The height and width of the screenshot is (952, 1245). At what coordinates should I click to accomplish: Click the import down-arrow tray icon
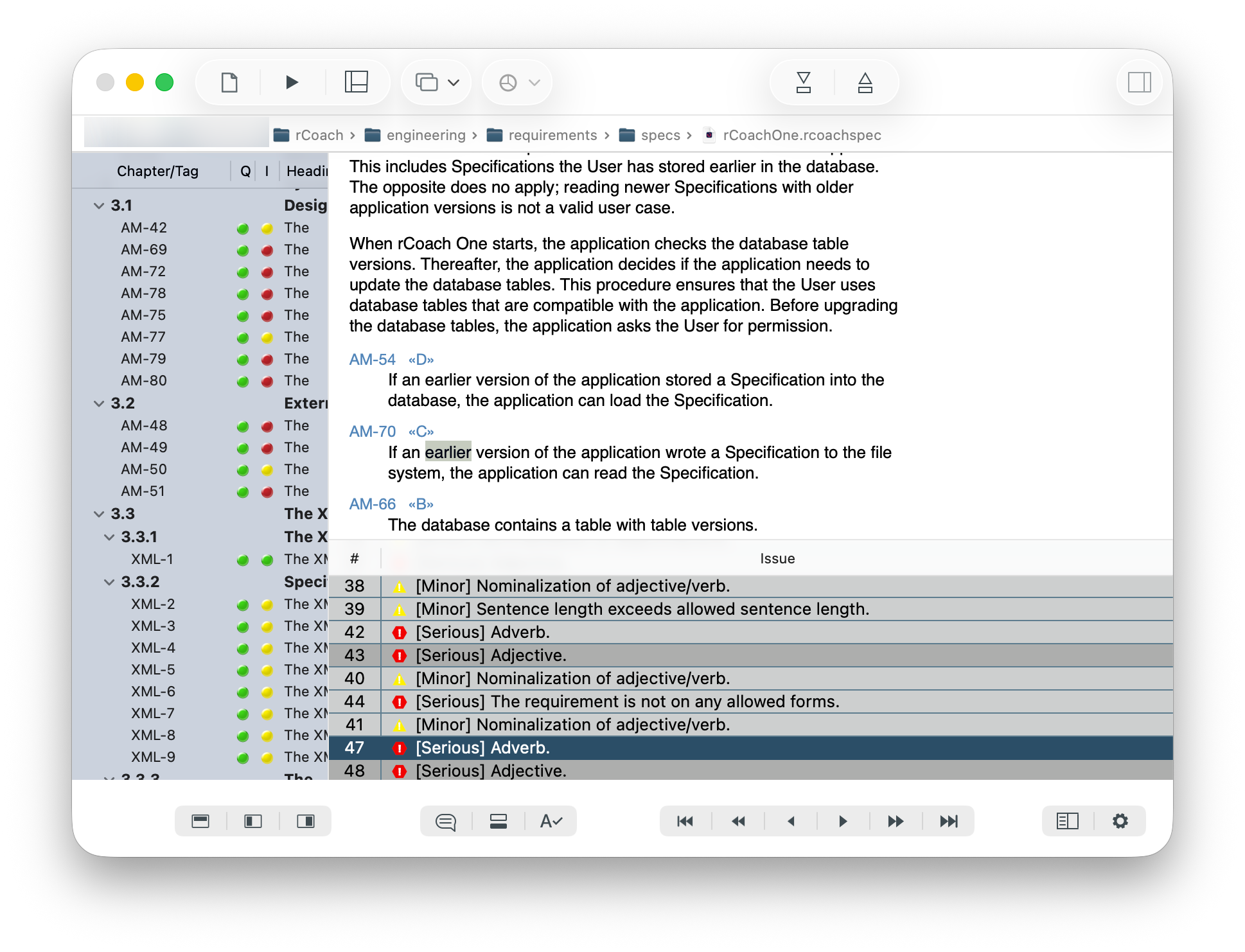(x=804, y=82)
